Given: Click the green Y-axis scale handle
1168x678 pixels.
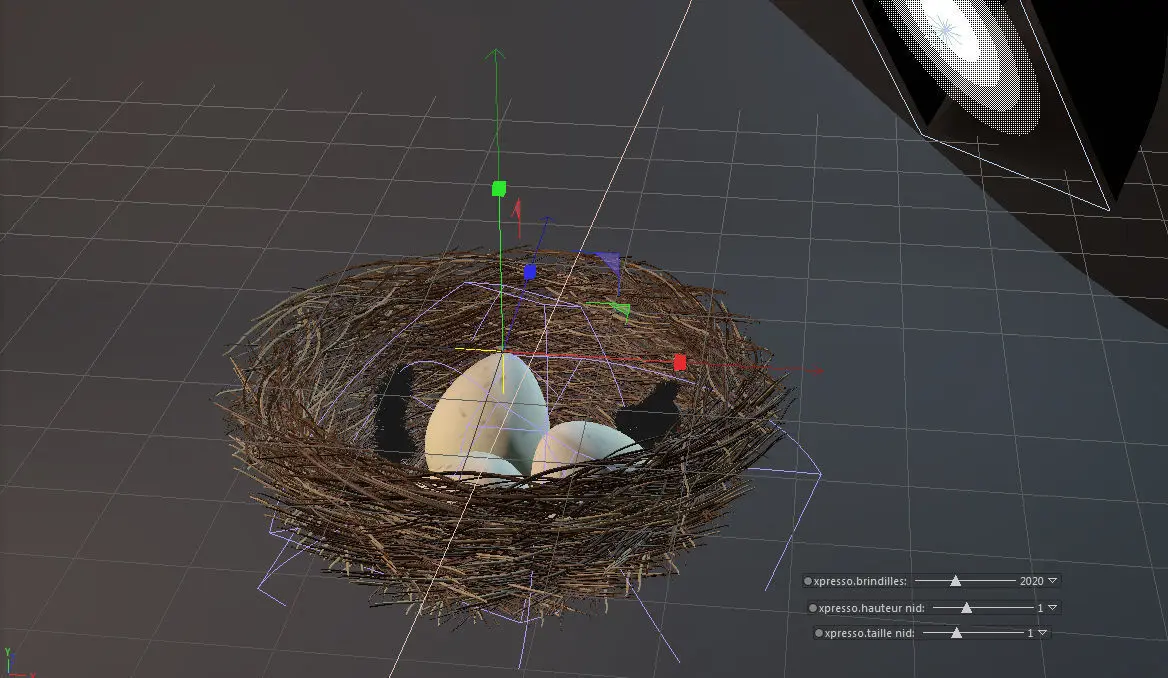Looking at the screenshot, I should pyautogui.click(x=499, y=188).
